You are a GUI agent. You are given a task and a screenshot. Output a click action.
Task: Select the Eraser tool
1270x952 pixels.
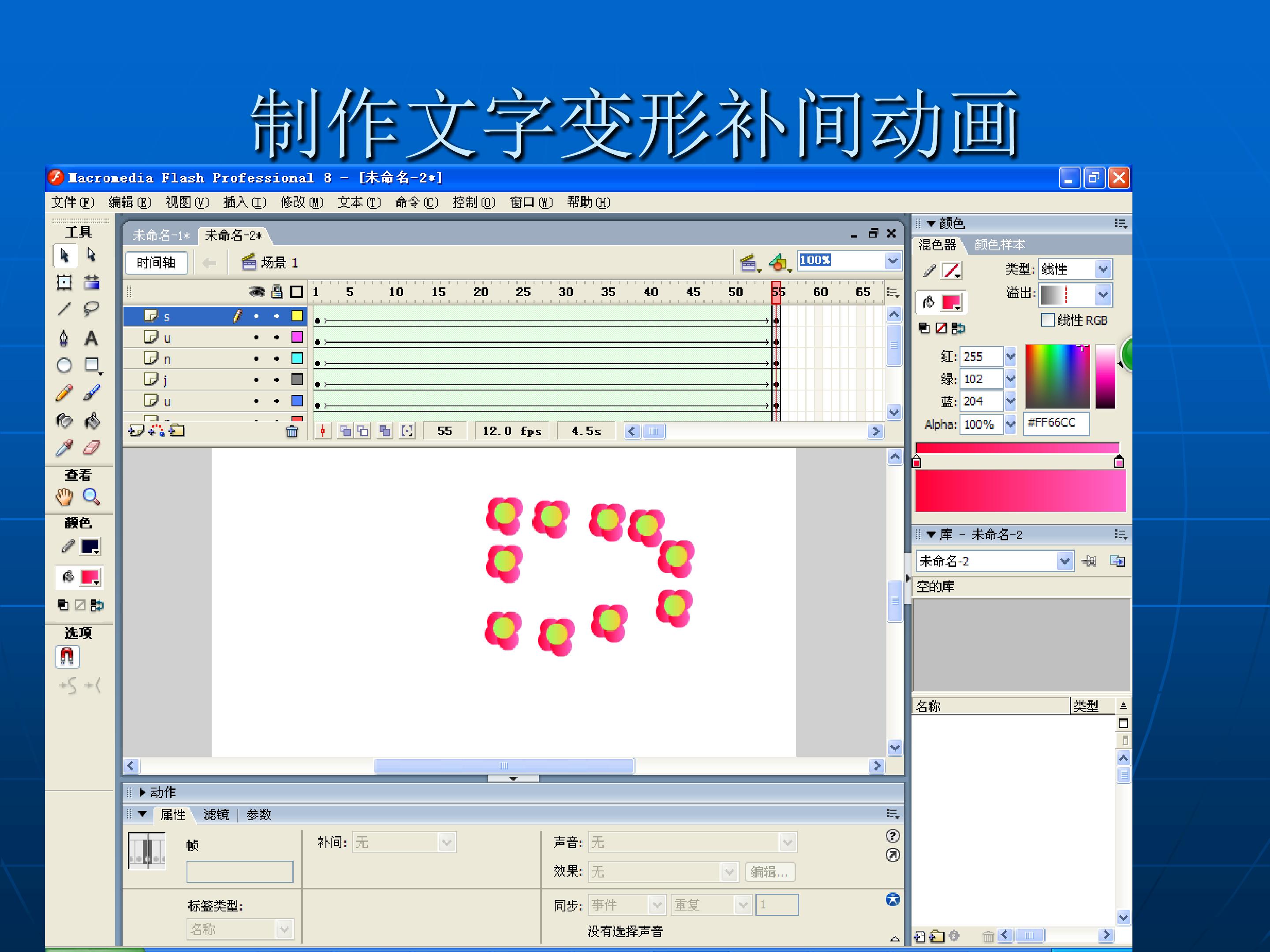click(92, 448)
